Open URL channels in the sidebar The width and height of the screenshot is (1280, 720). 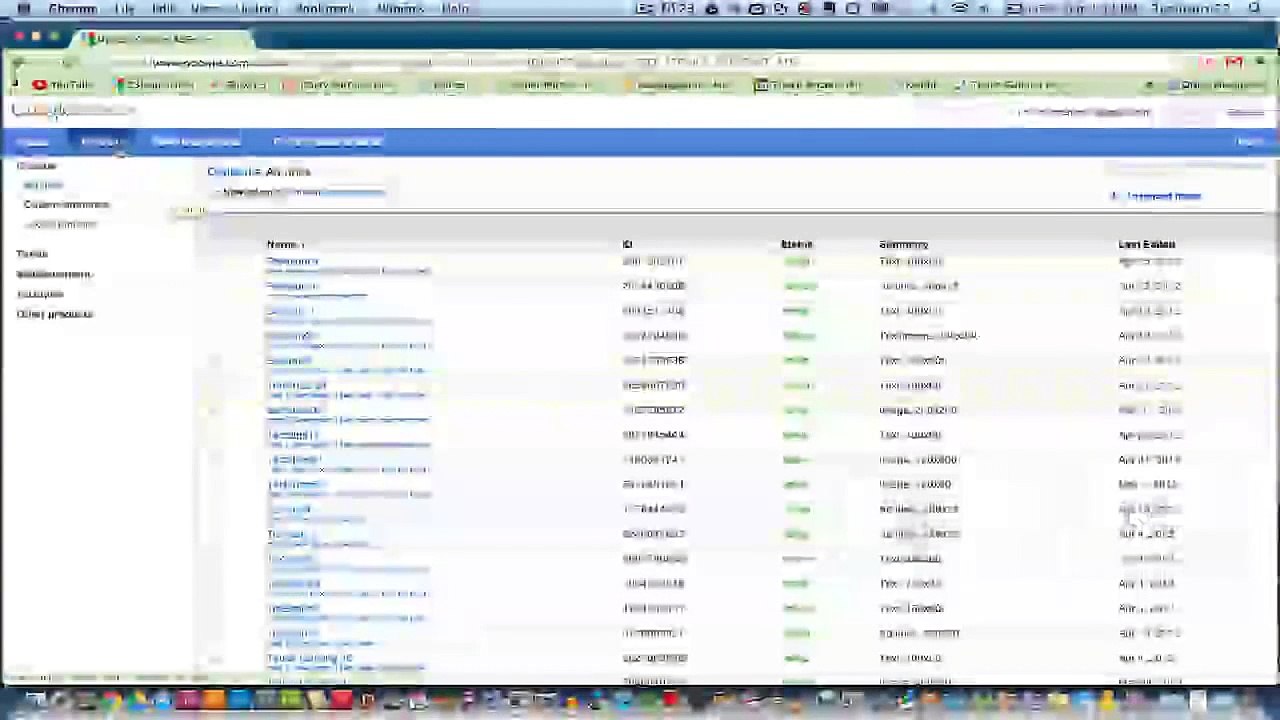point(60,225)
